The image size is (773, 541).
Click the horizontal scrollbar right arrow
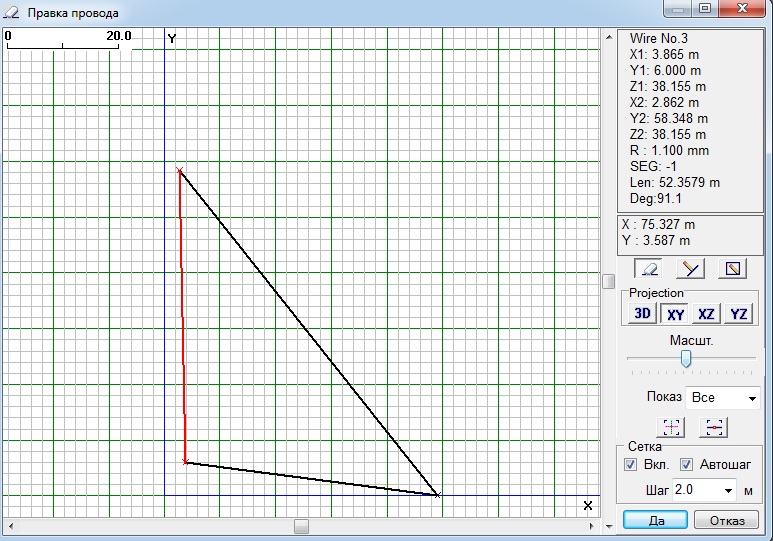point(592,526)
